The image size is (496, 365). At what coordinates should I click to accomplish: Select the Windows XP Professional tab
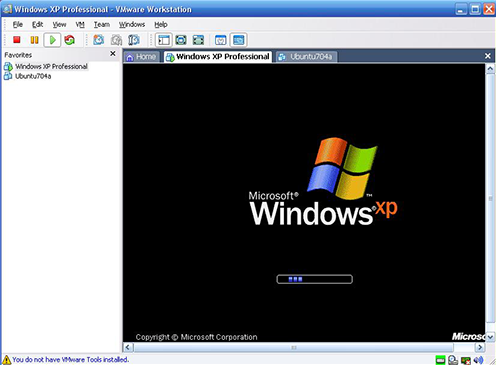coord(218,57)
